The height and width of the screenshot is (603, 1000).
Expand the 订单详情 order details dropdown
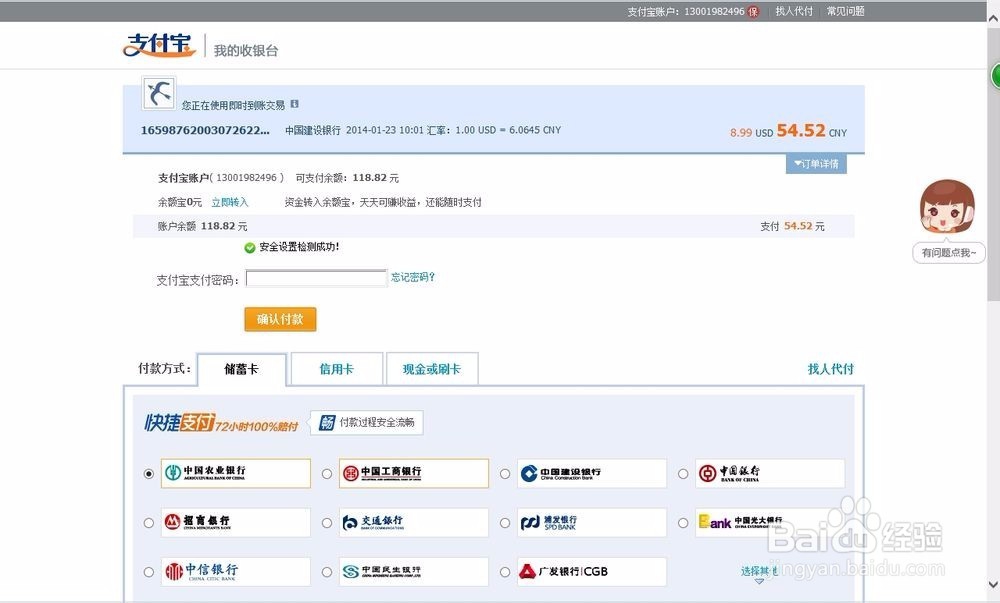[816, 164]
